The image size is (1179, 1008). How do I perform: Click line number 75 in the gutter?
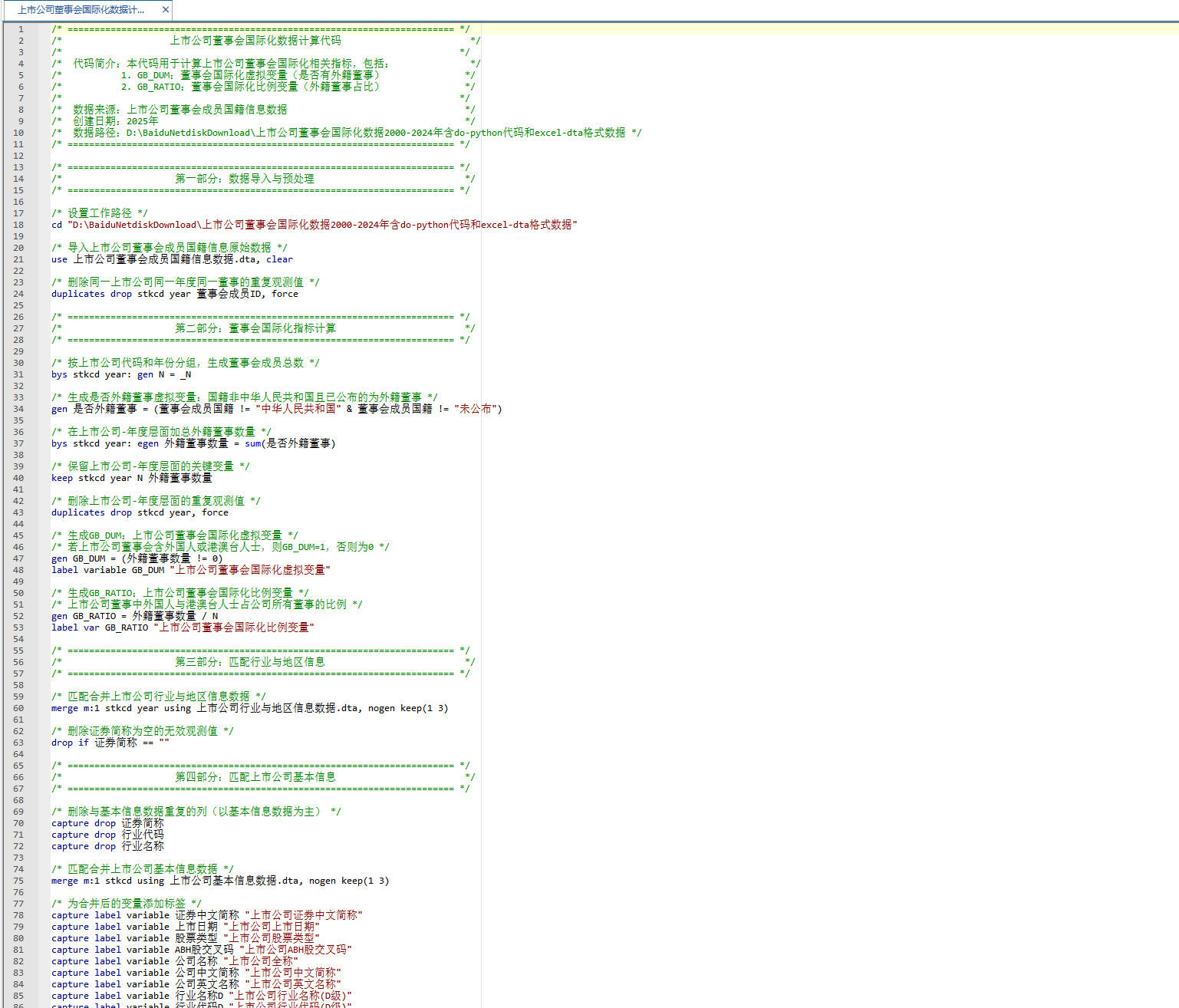coord(19,881)
